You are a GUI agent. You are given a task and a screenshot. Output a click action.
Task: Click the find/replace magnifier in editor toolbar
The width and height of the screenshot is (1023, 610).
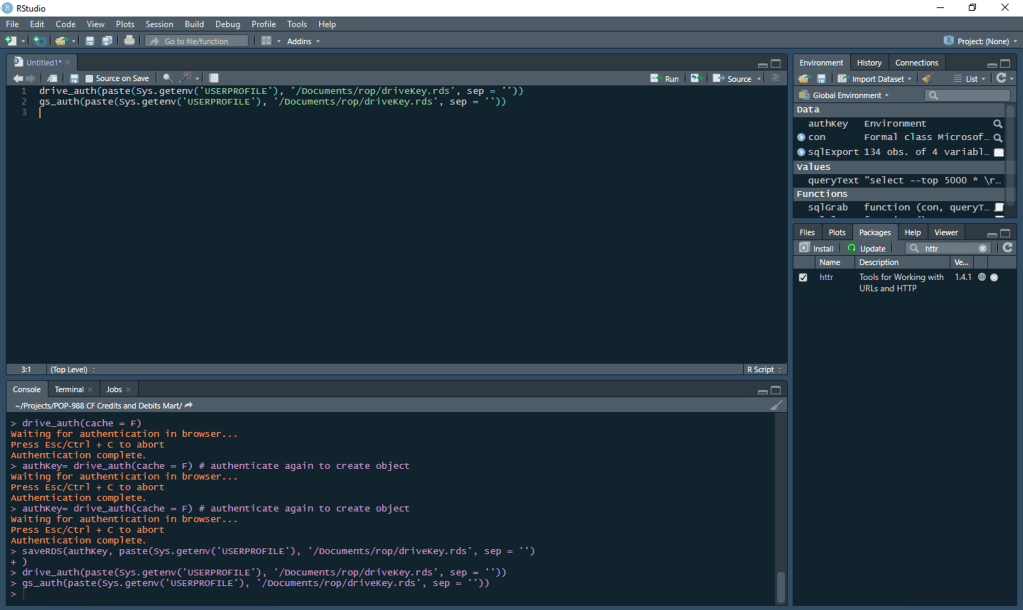click(167, 78)
